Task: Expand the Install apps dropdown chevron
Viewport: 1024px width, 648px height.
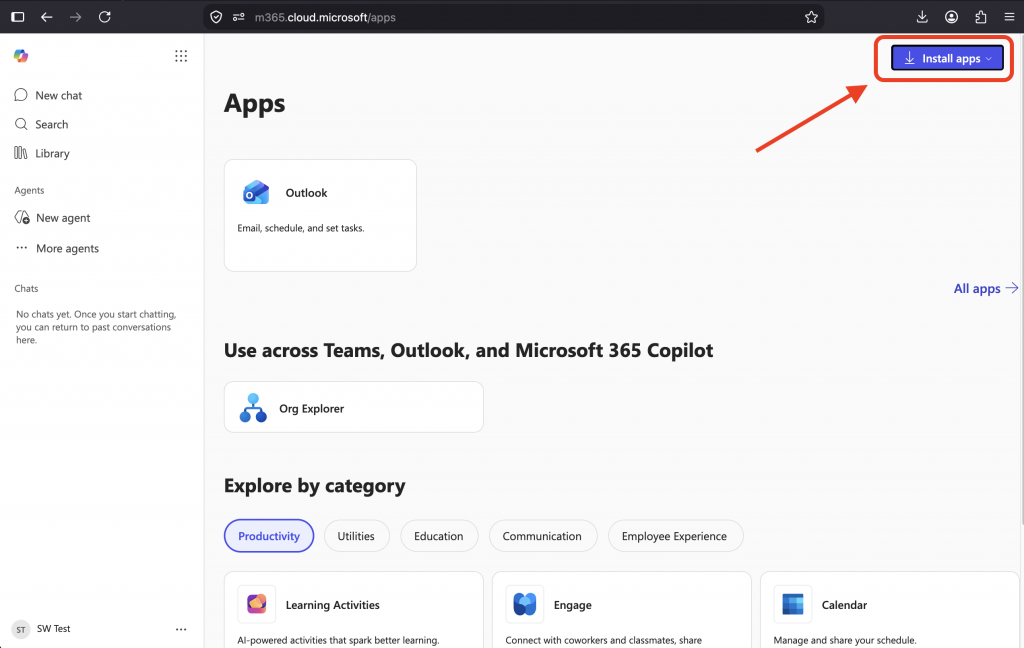Action: point(989,59)
